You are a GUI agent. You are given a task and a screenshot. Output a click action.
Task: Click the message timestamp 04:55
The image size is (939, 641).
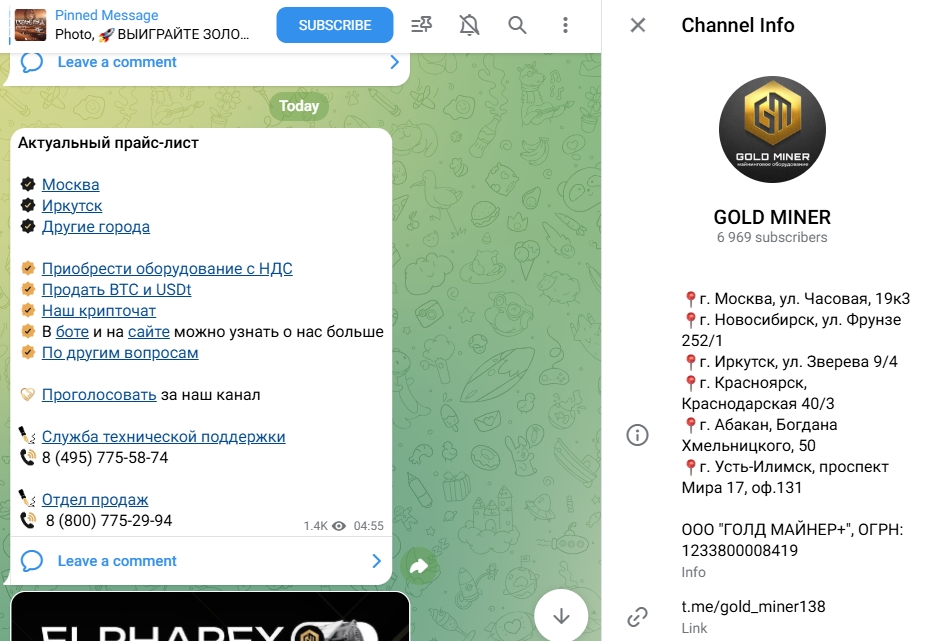coord(368,526)
